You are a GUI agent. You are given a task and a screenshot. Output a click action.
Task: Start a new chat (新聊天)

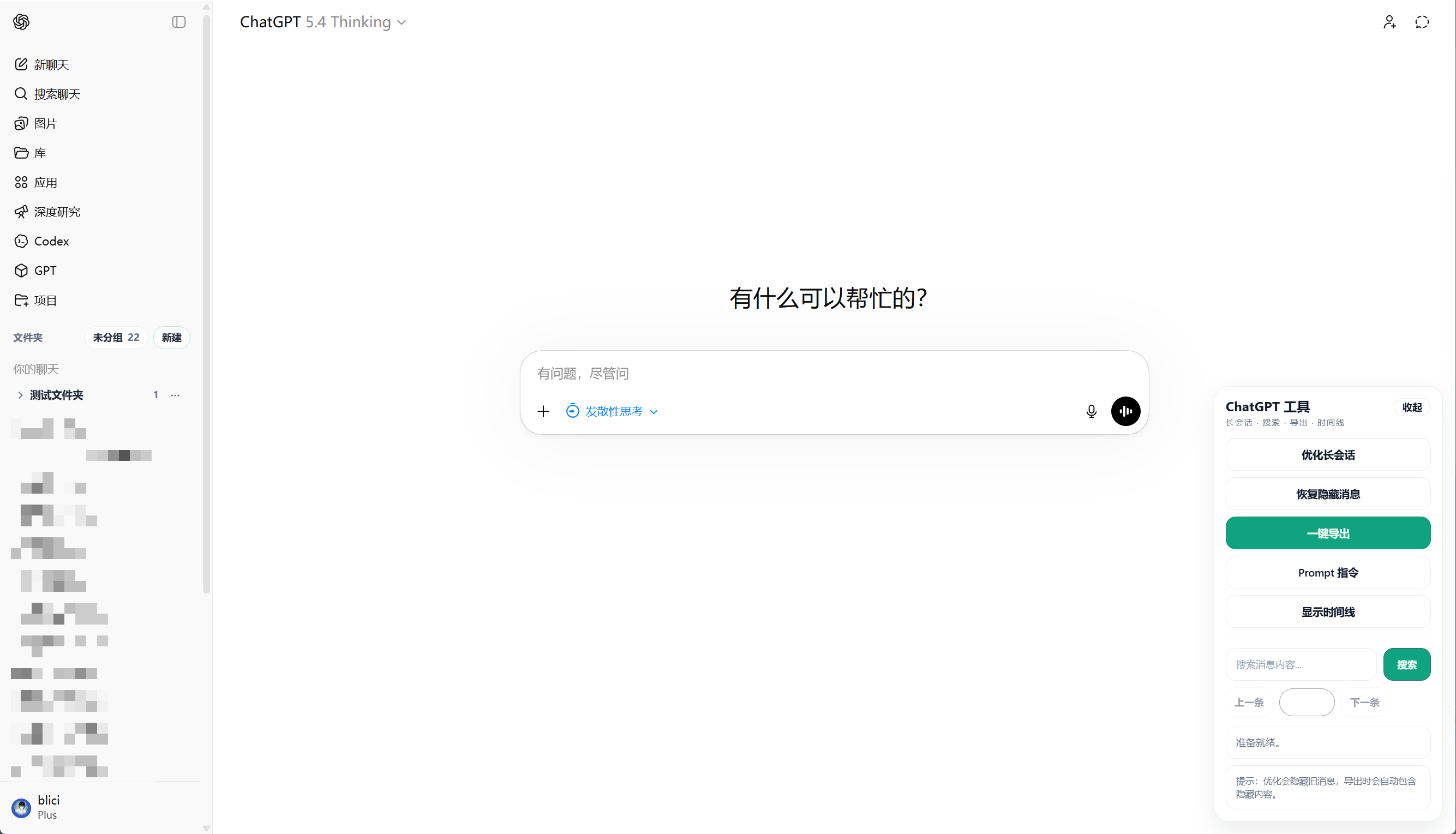coord(50,64)
